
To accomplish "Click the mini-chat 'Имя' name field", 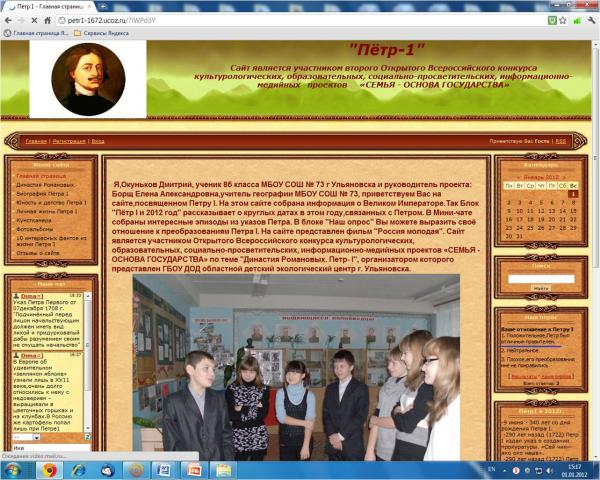I will coord(51,448).
